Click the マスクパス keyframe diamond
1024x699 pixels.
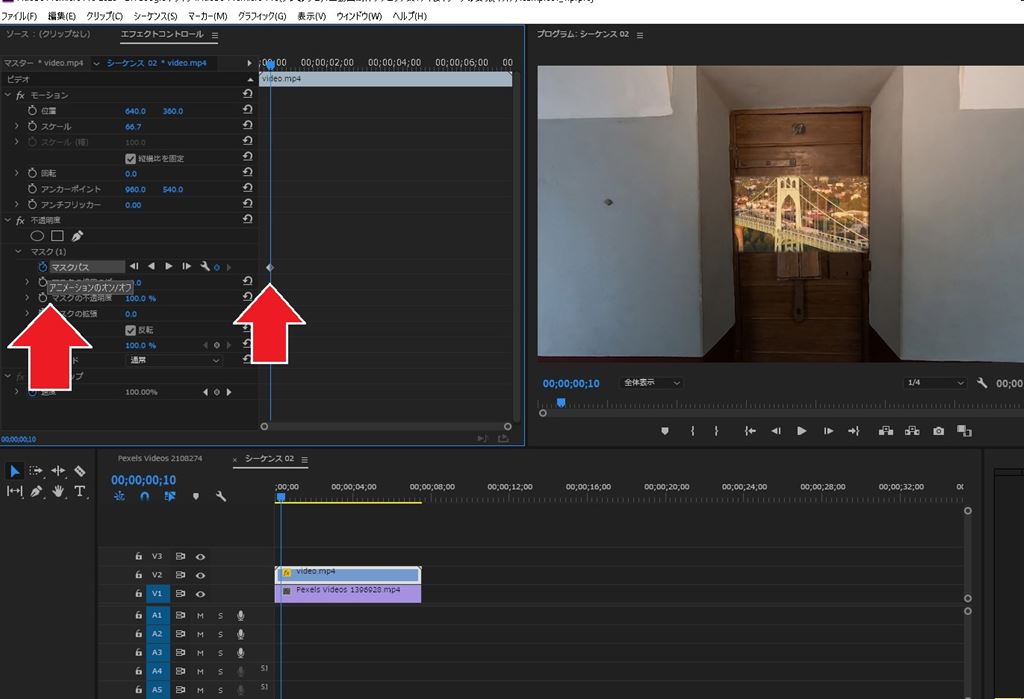[269, 267]
